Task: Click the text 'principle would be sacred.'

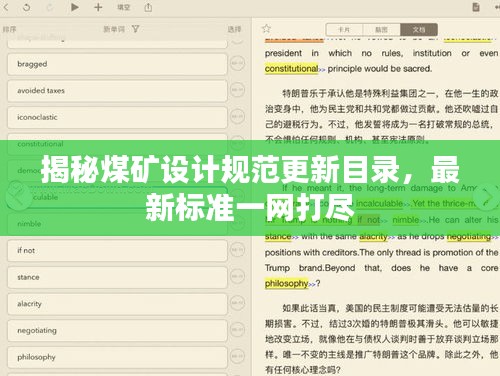Action: [380, 69]
